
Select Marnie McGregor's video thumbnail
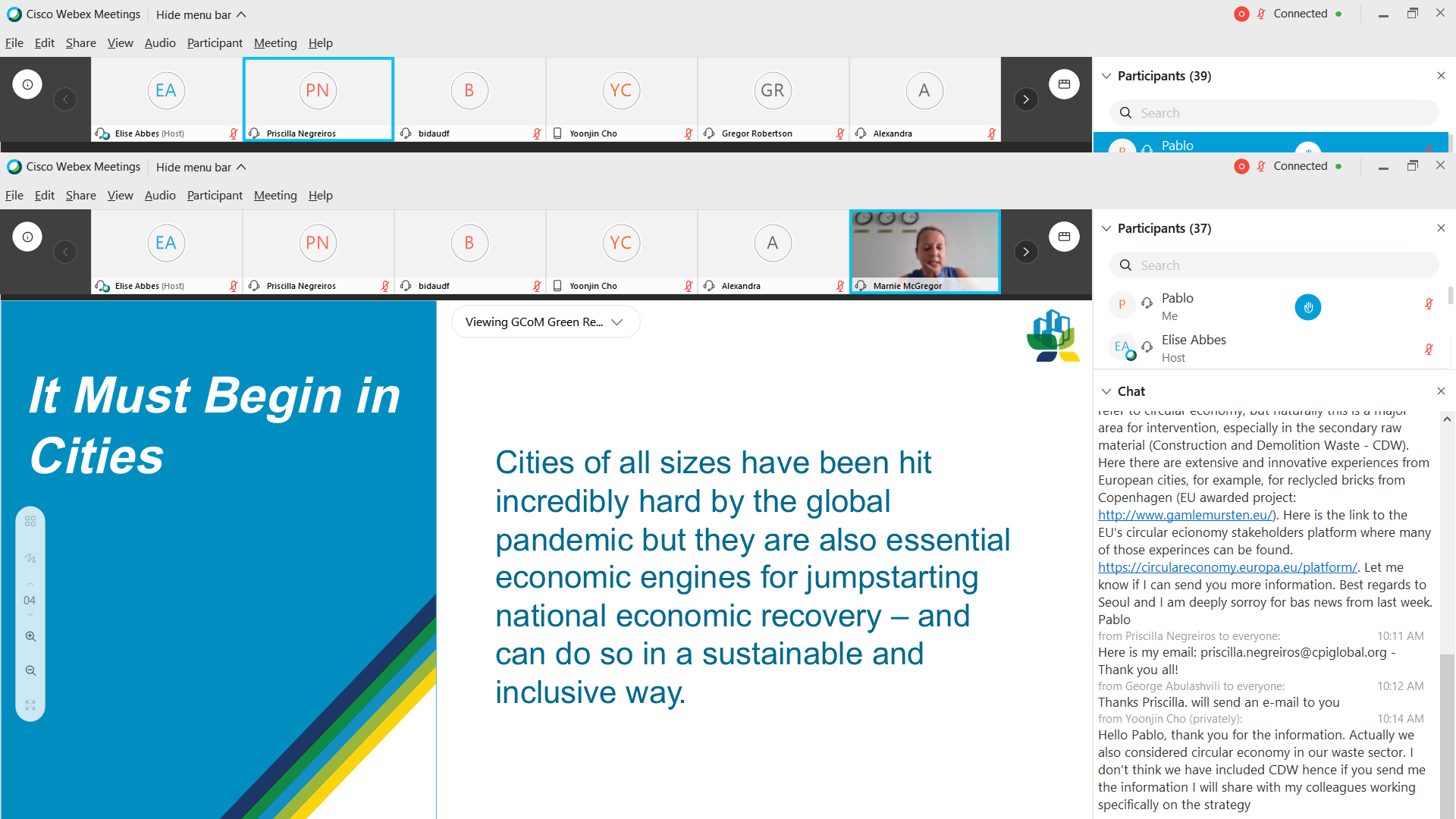[x=924, y=251]
